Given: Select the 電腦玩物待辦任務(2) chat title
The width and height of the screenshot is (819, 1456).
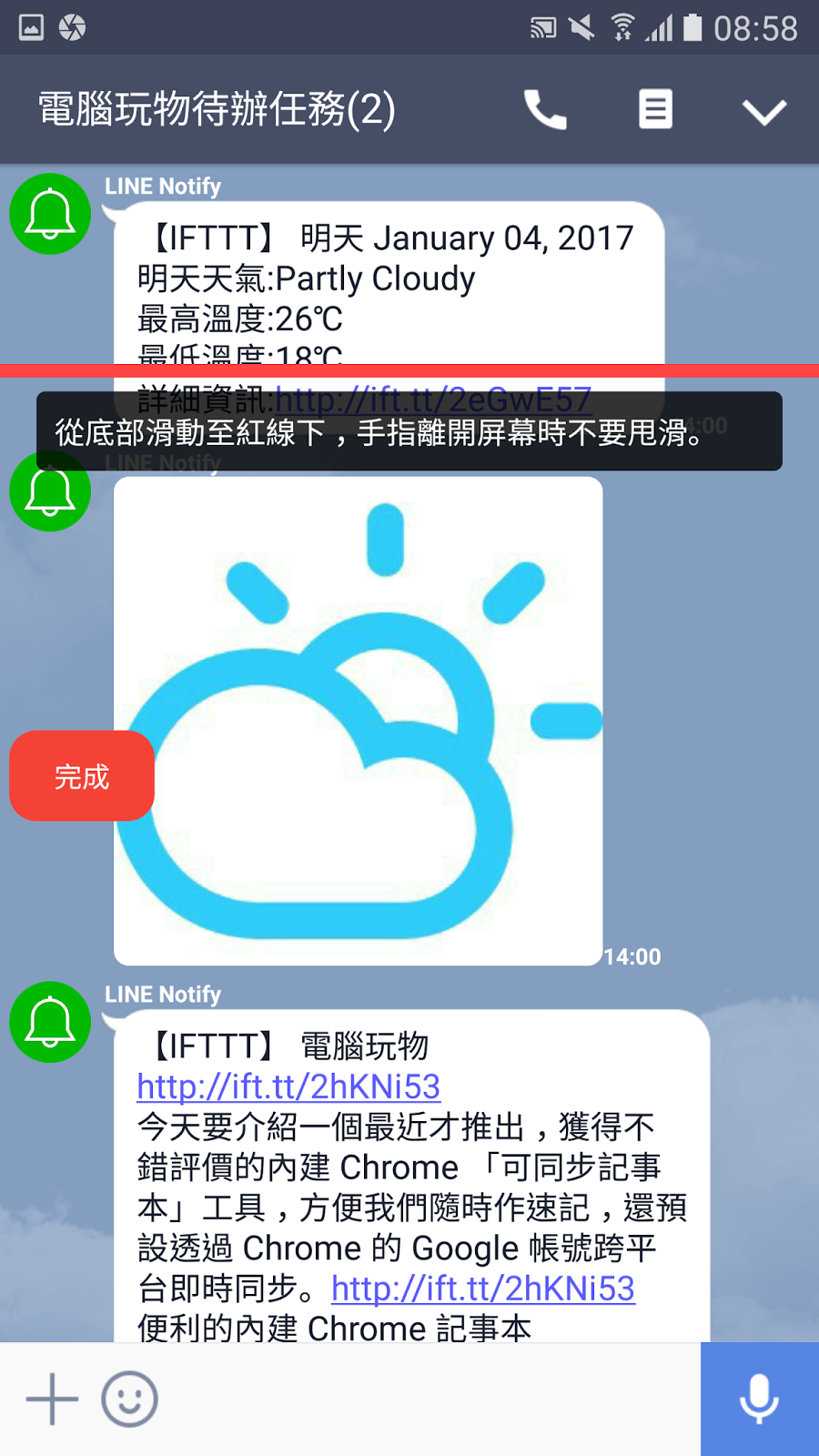Looking at the screenshot, I should tap(217, 110).
